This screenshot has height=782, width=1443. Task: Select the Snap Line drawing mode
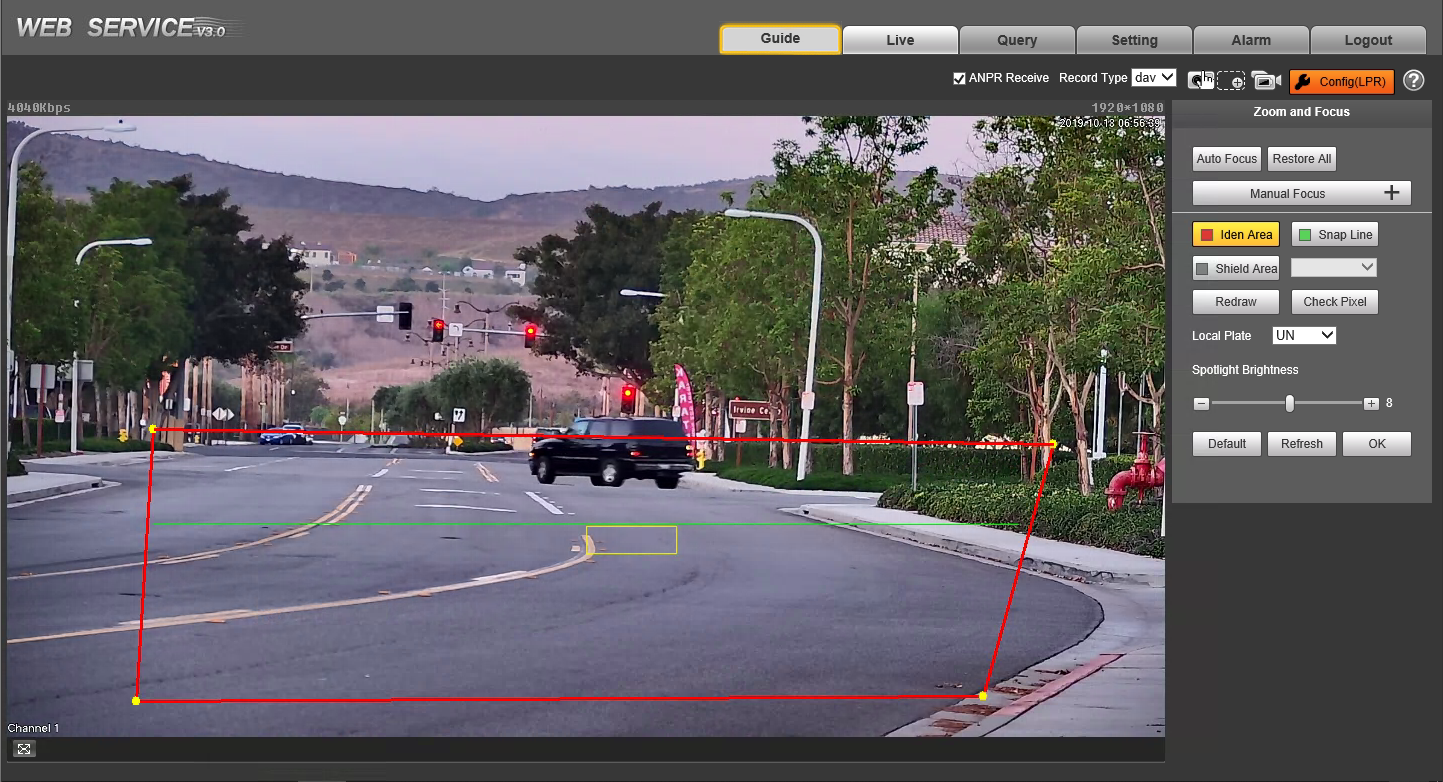tap(1335, 235)
